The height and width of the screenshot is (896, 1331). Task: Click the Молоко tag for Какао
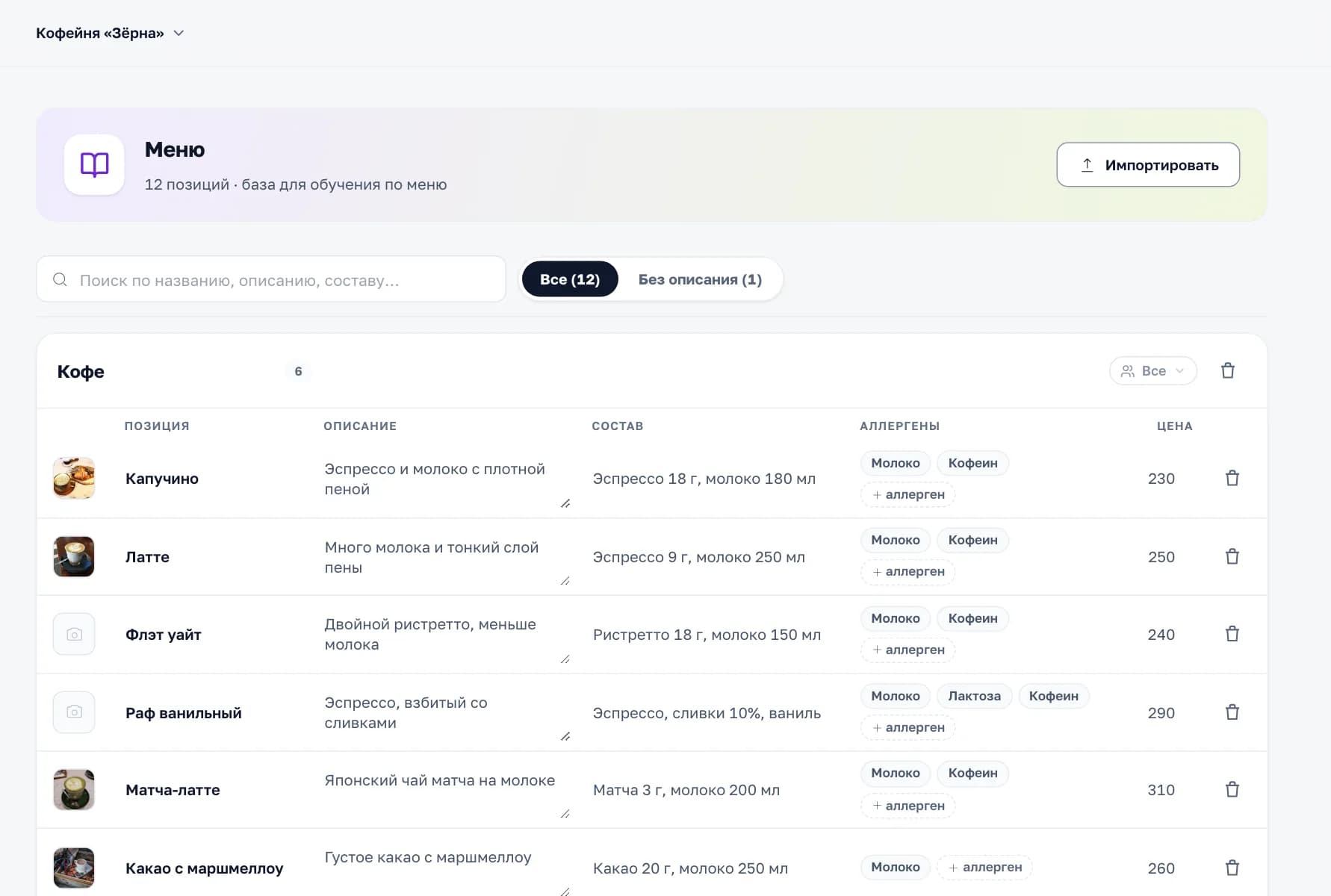pos(896,867)
